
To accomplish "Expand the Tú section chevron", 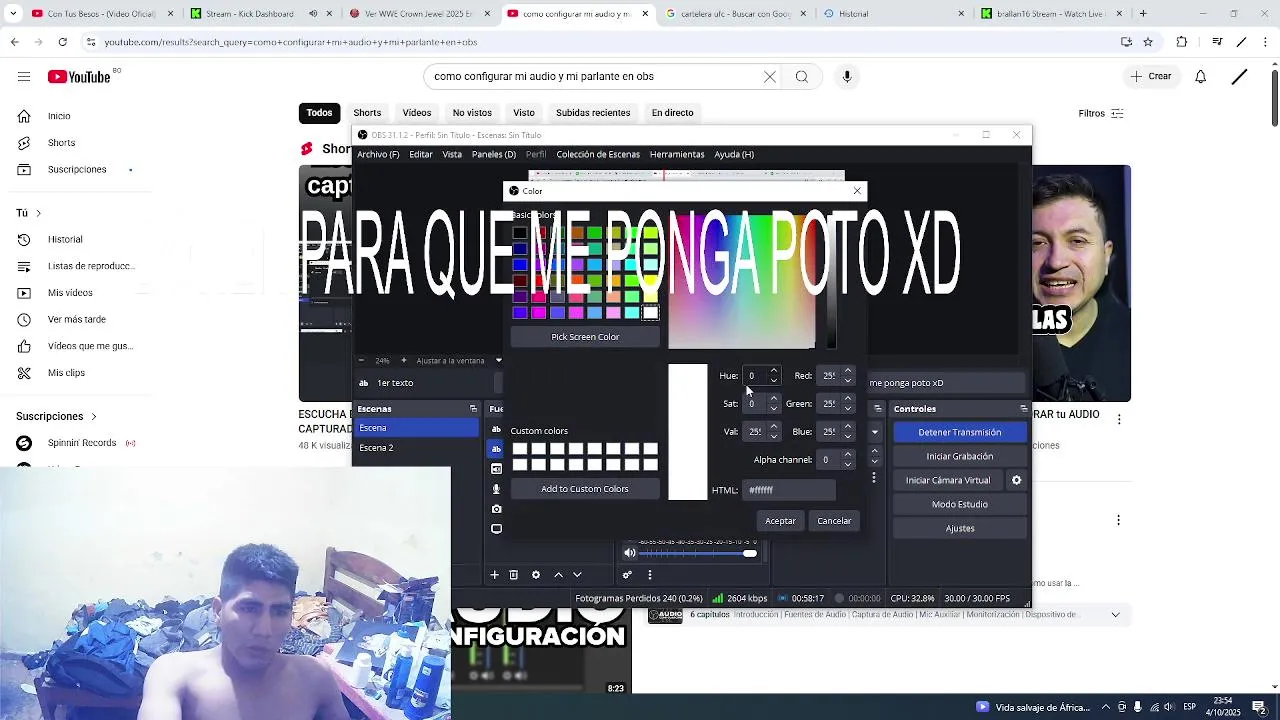I will pyautogui.click(x=38, y=213).
